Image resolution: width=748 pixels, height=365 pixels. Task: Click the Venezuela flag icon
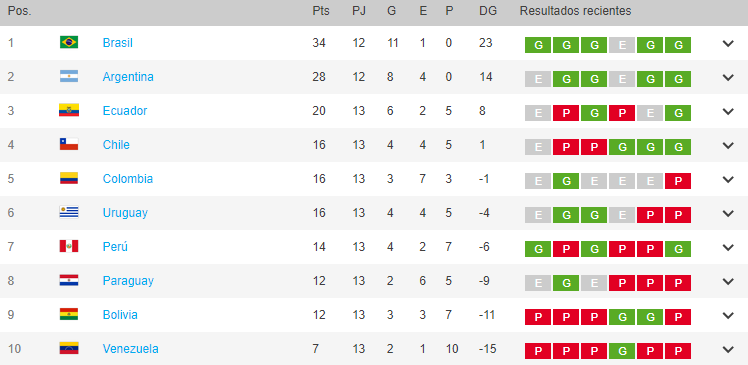[69, 349]
